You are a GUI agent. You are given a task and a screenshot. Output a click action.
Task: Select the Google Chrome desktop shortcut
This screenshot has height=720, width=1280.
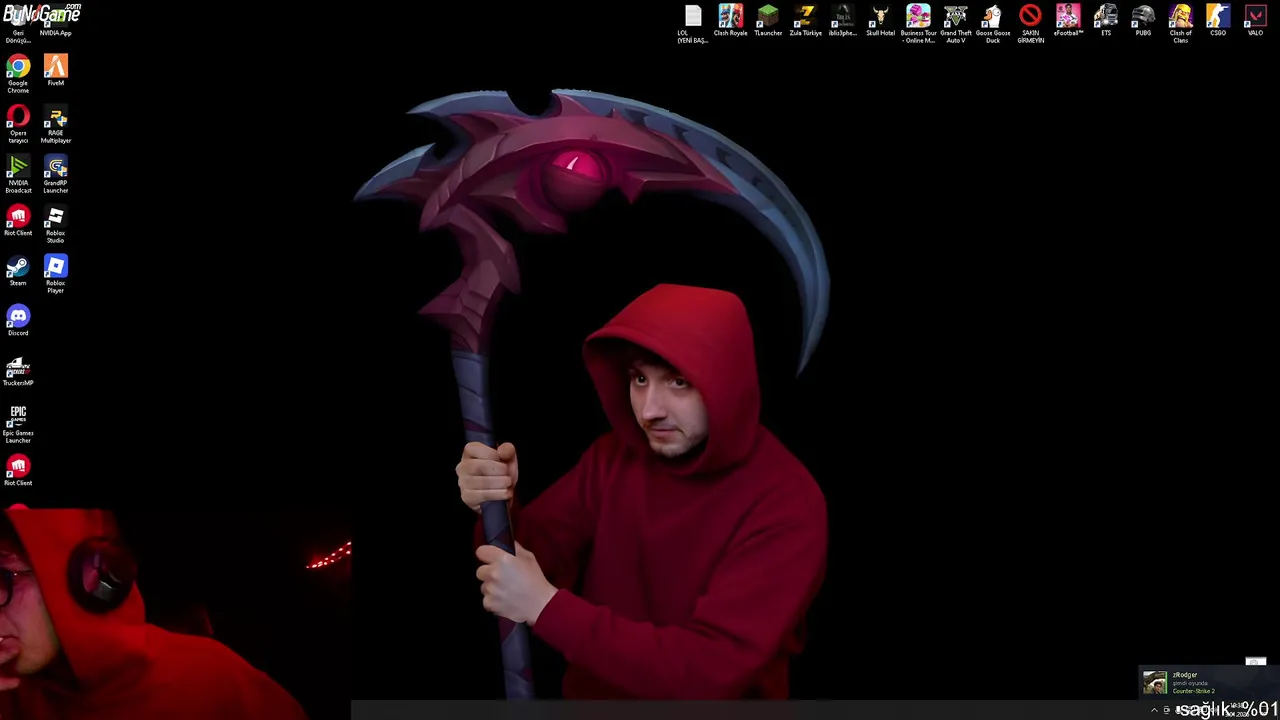click(x=18, y=75)
